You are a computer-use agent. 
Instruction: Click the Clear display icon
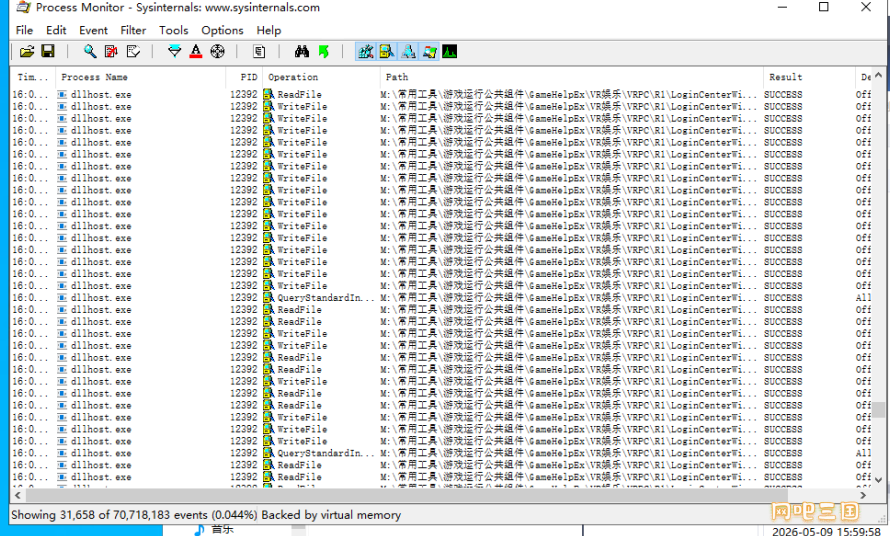133,52
